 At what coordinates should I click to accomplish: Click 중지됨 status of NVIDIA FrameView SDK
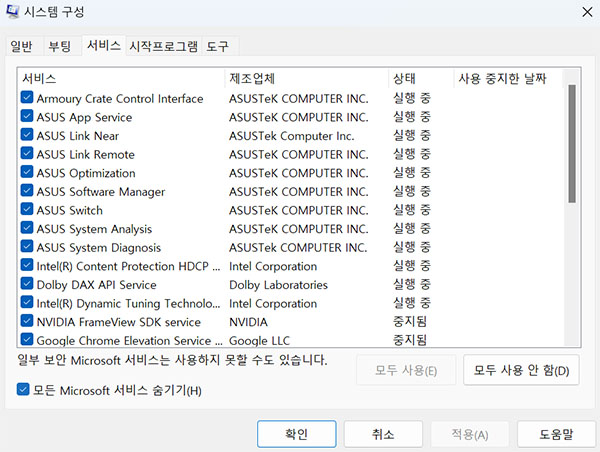coord(410,321)
